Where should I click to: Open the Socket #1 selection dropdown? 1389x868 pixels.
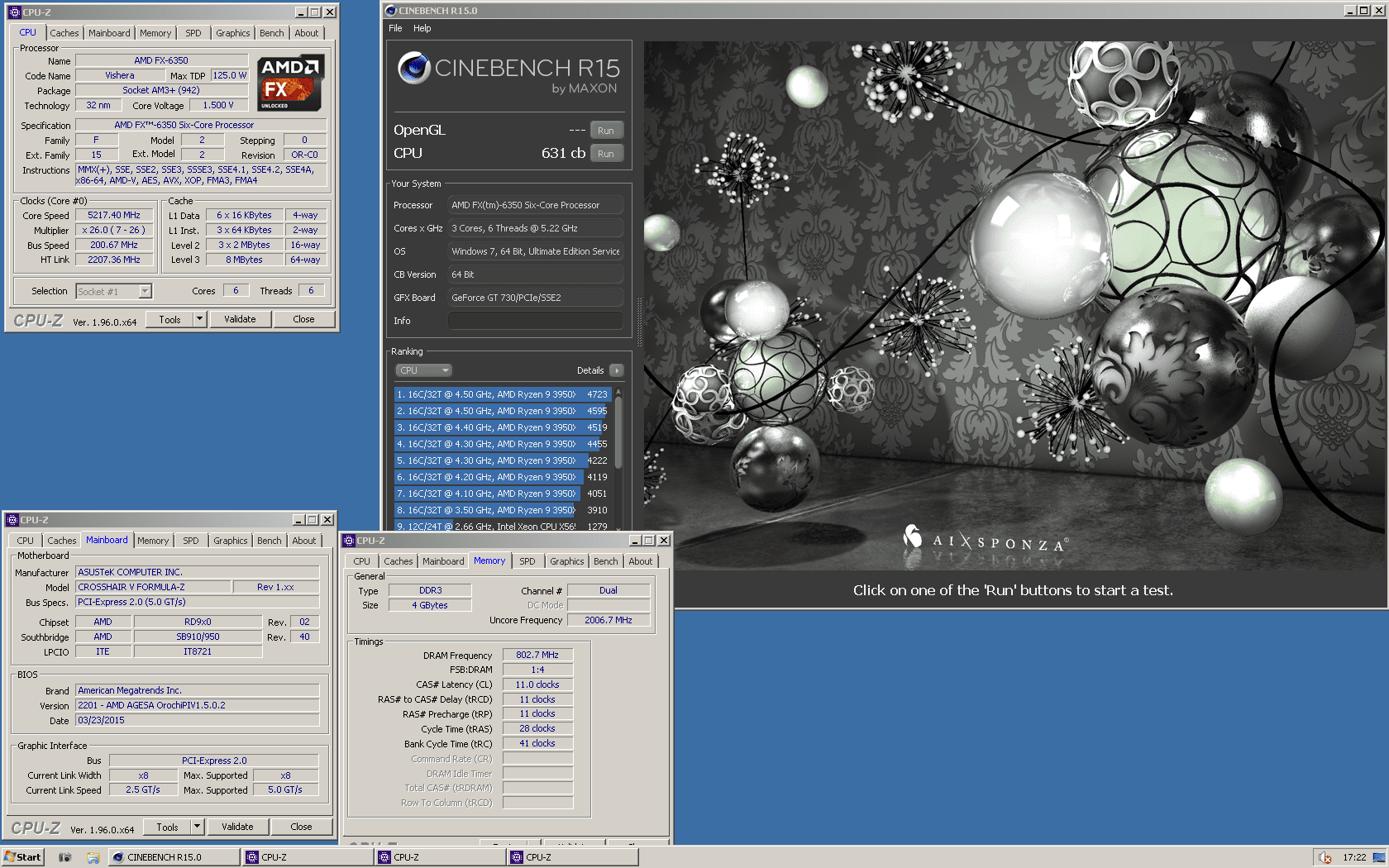click(x=145, y=291)
